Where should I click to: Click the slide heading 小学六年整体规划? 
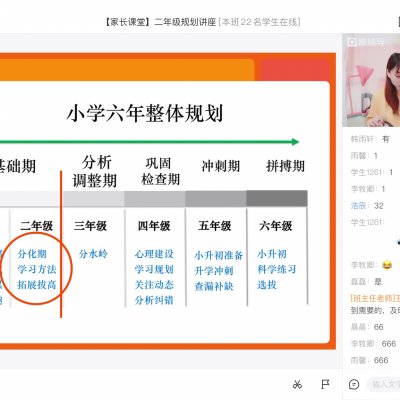[x=145, y=113]
